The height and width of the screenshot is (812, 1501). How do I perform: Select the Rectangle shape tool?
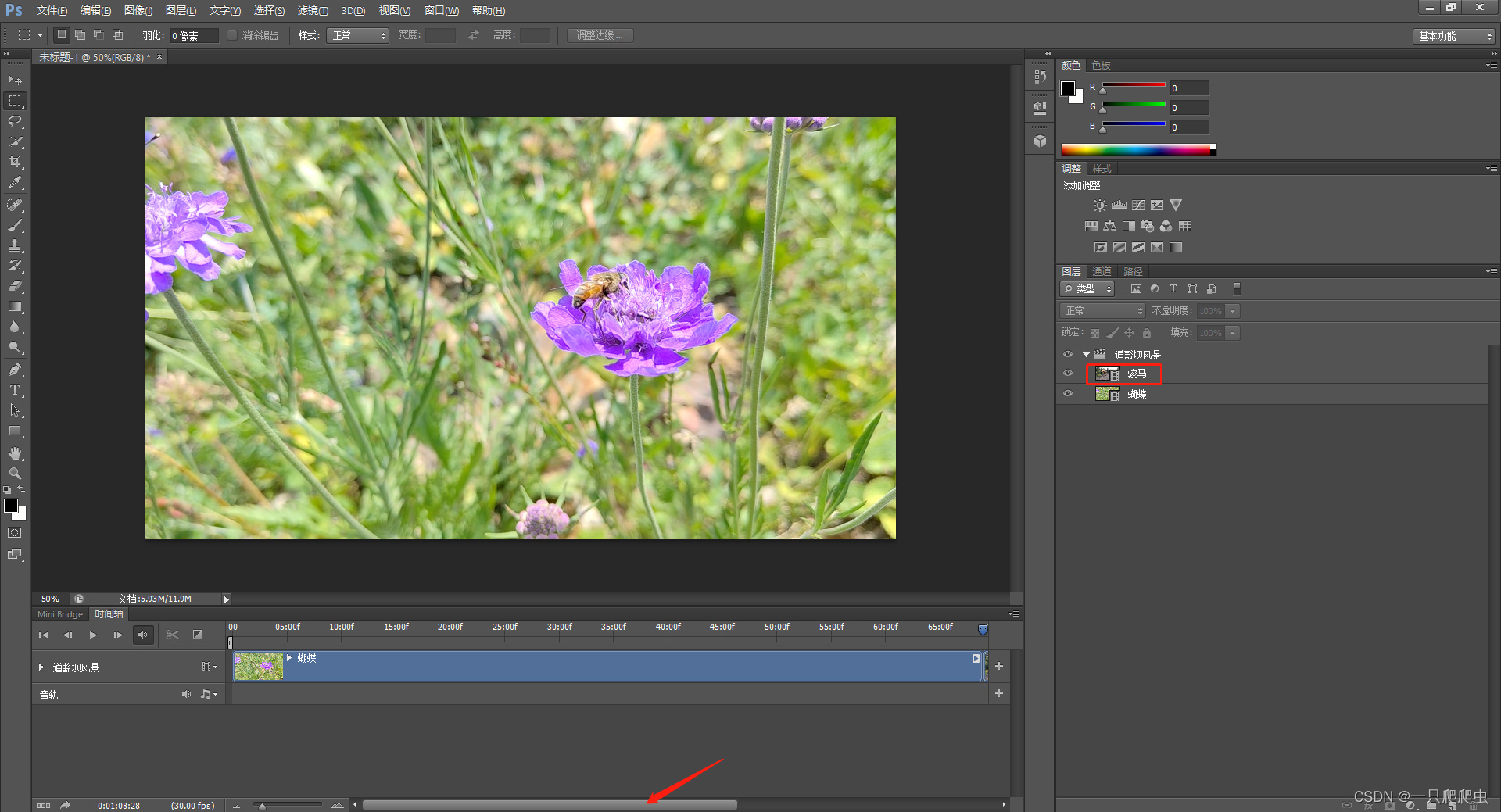pos(15,431)
